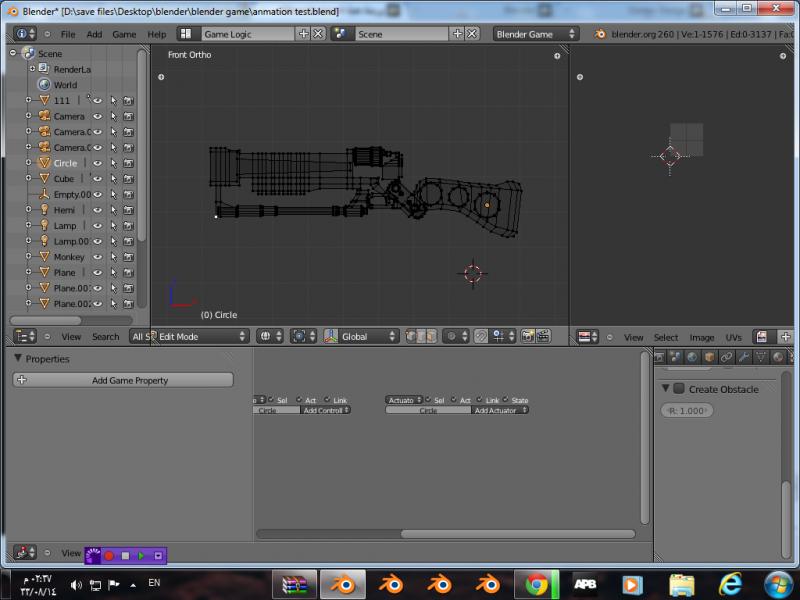Open Internet Explorer from the taskbar
800x600 pixels.
(730, 583)
